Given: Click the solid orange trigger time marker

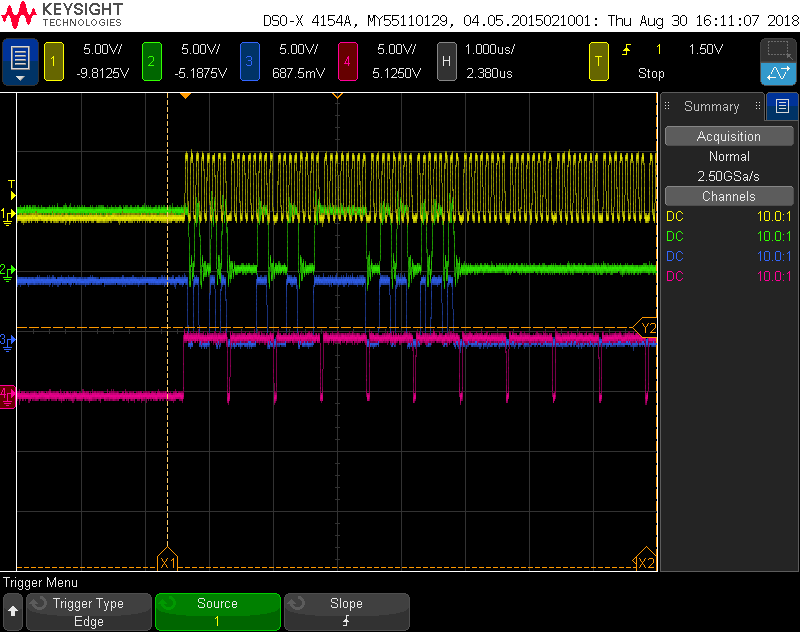Looking at the screenshot, I should point(186,95).
